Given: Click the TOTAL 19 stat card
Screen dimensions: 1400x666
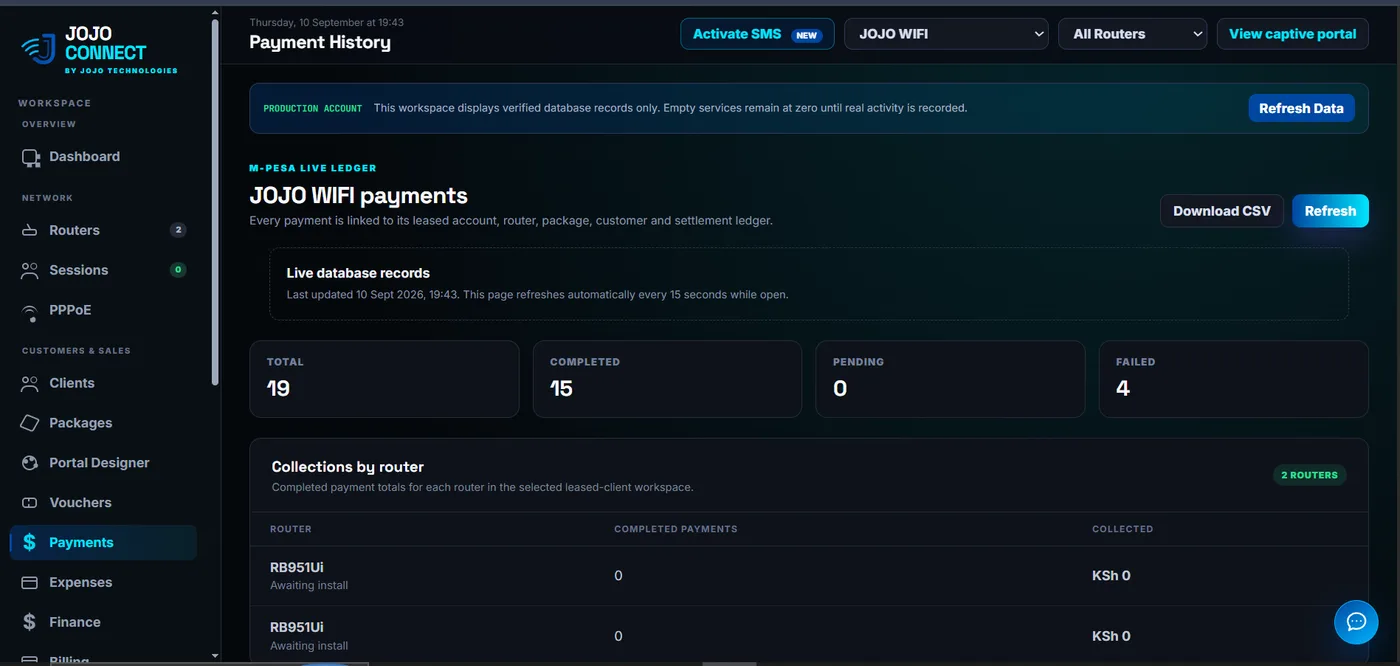Looking at the screenshot, I should tap(385, 379).
